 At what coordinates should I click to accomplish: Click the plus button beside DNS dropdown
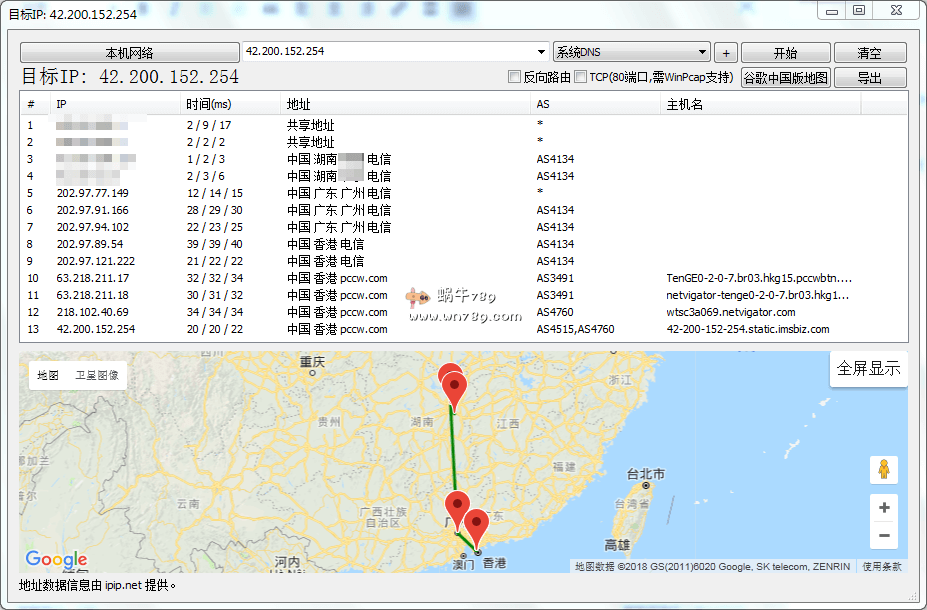click(726, 53)
